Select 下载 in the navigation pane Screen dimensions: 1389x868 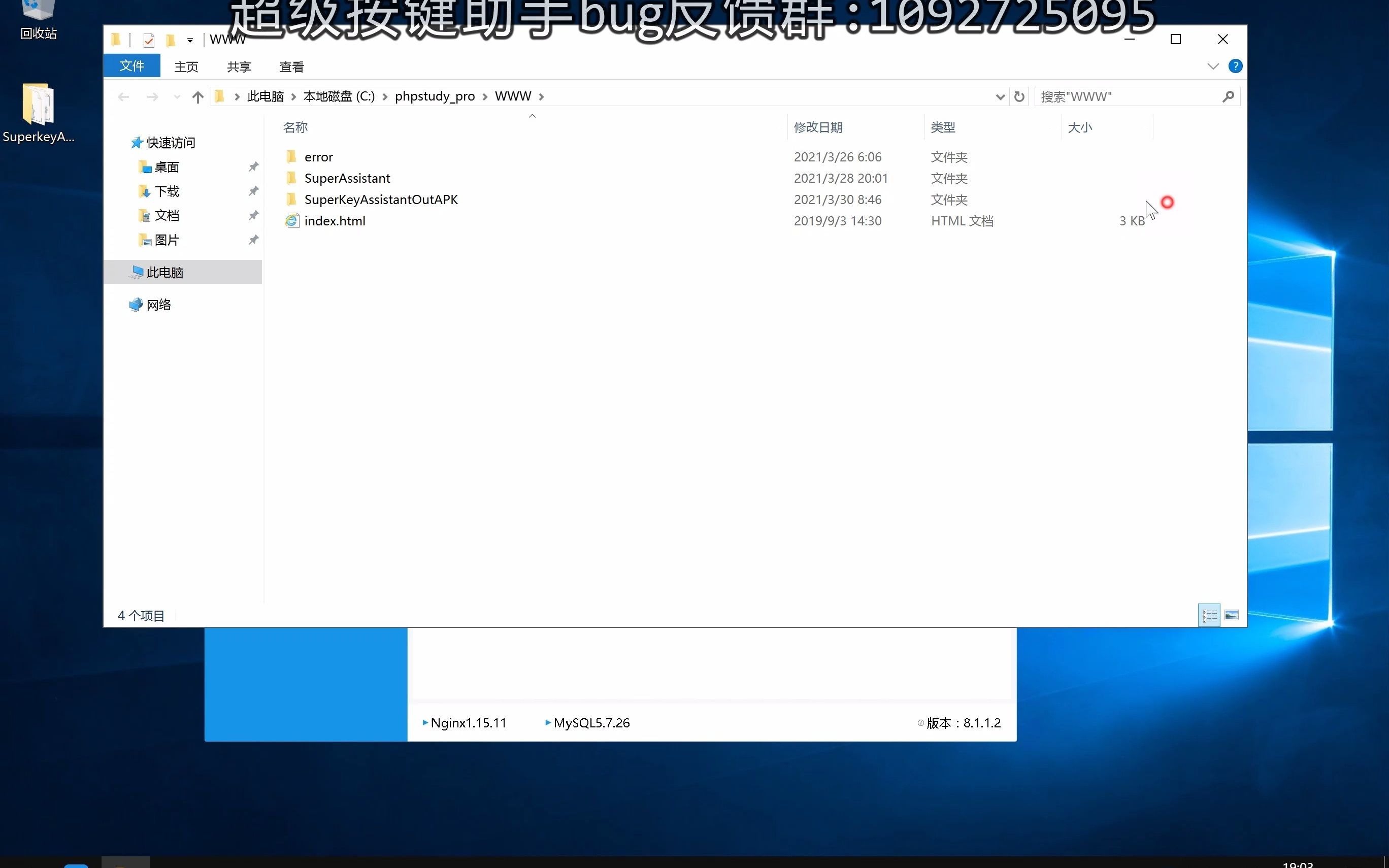(167, 191)
